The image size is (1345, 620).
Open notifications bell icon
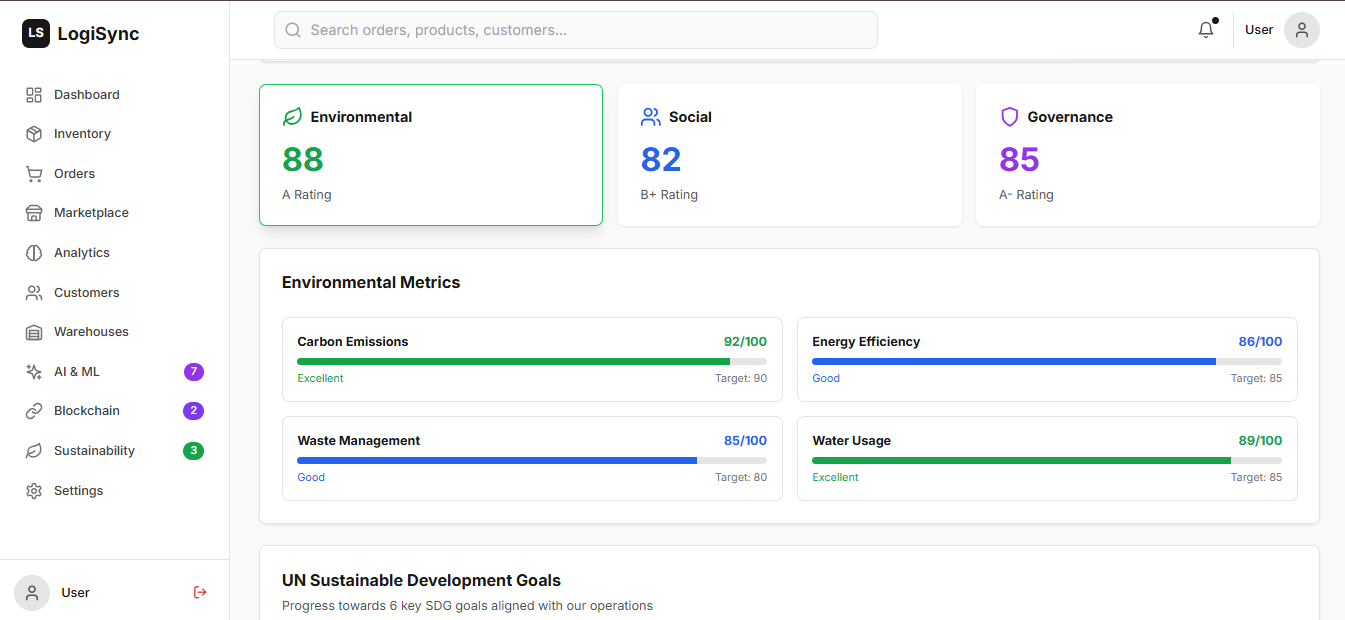(1206, 30)
